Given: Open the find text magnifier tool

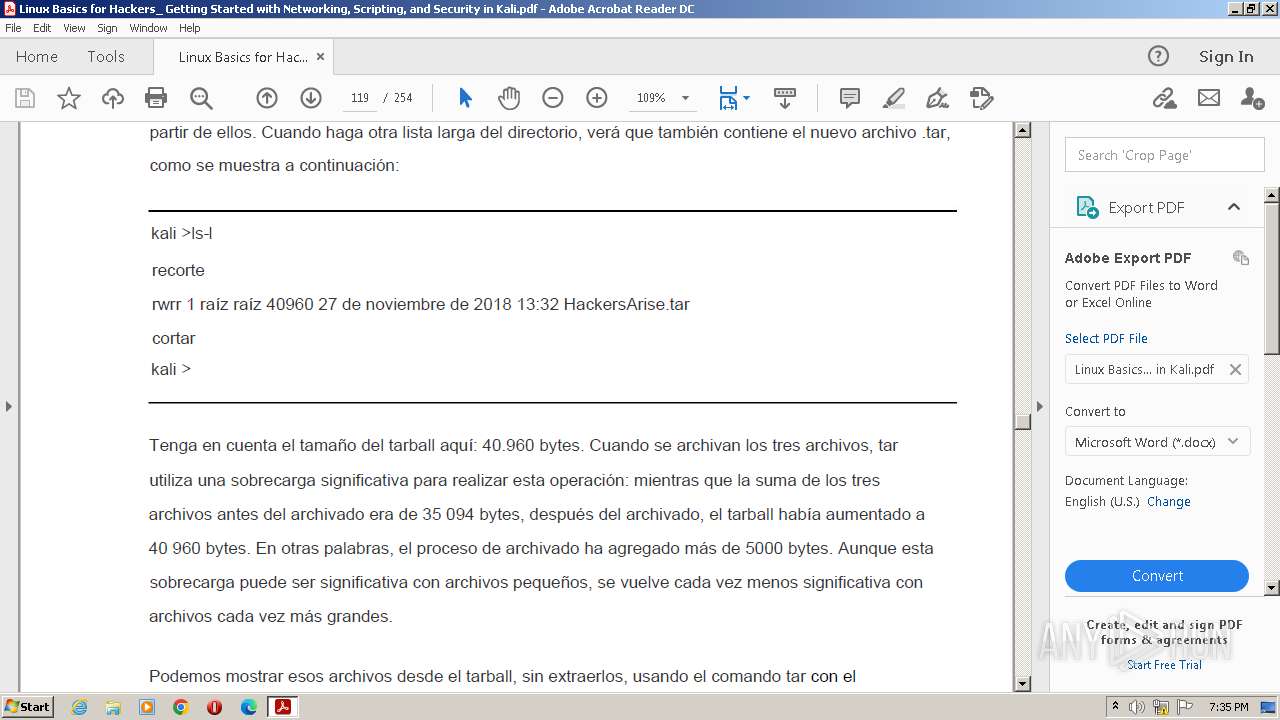Looking at the screenshot, I should coord(201,98).
